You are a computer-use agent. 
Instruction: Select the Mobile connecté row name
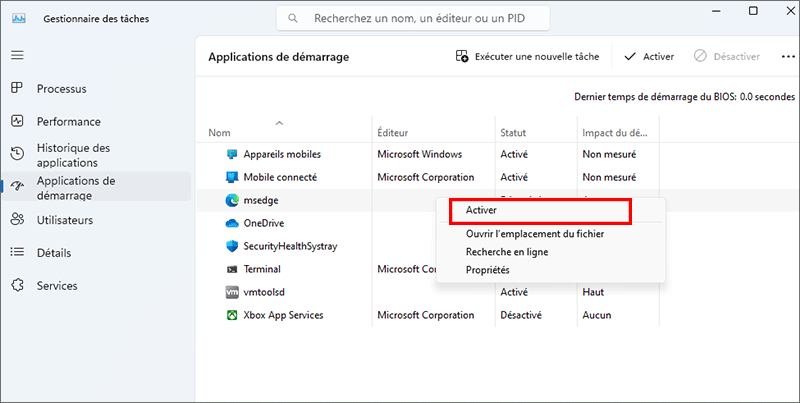point(280,177)
